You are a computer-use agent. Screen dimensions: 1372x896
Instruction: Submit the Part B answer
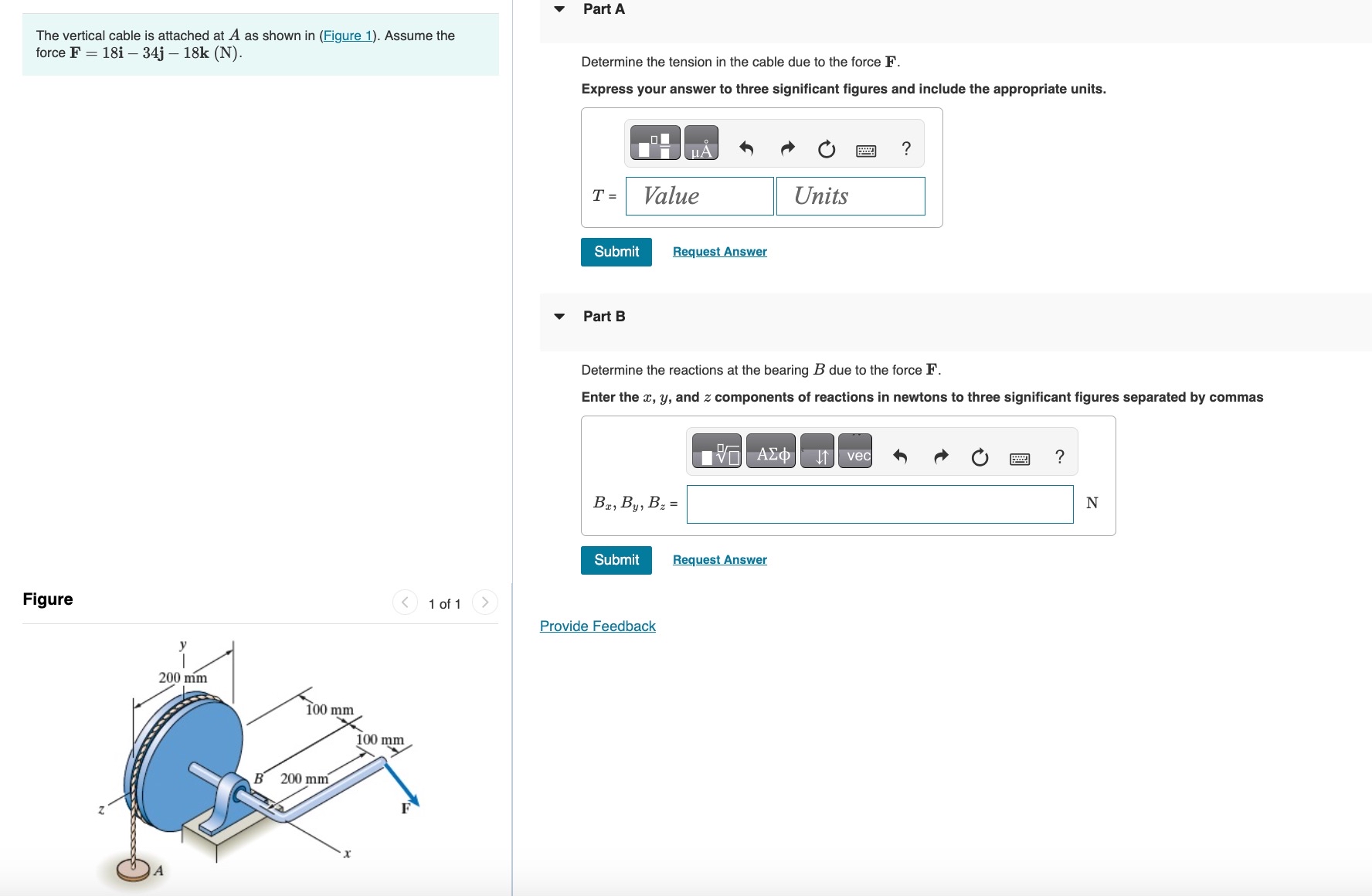pyautogui.click(x=616, y=560)
